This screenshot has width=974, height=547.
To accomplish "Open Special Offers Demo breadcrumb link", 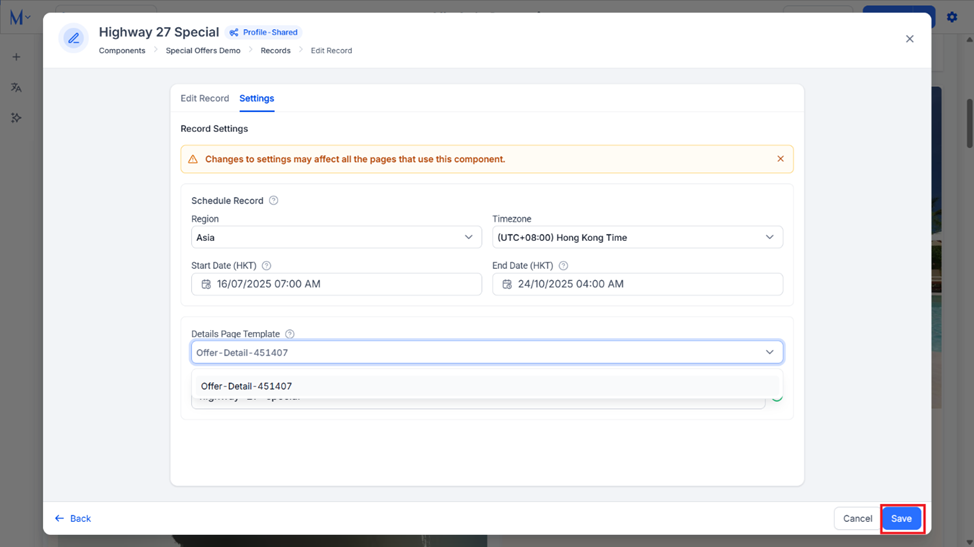I will pos(203,51).
